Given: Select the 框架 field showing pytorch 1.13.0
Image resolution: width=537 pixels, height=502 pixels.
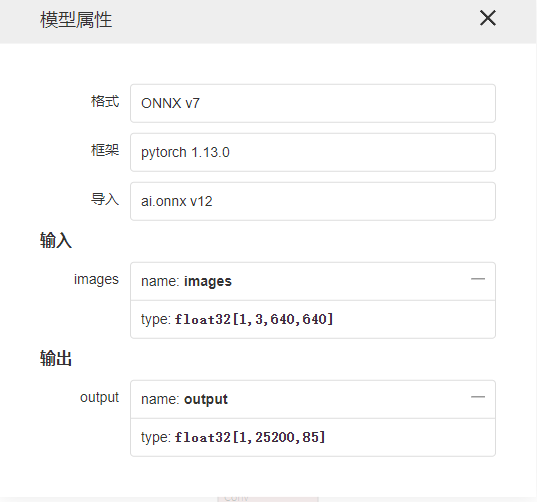Looking at the screenshot, I should 313,152.
